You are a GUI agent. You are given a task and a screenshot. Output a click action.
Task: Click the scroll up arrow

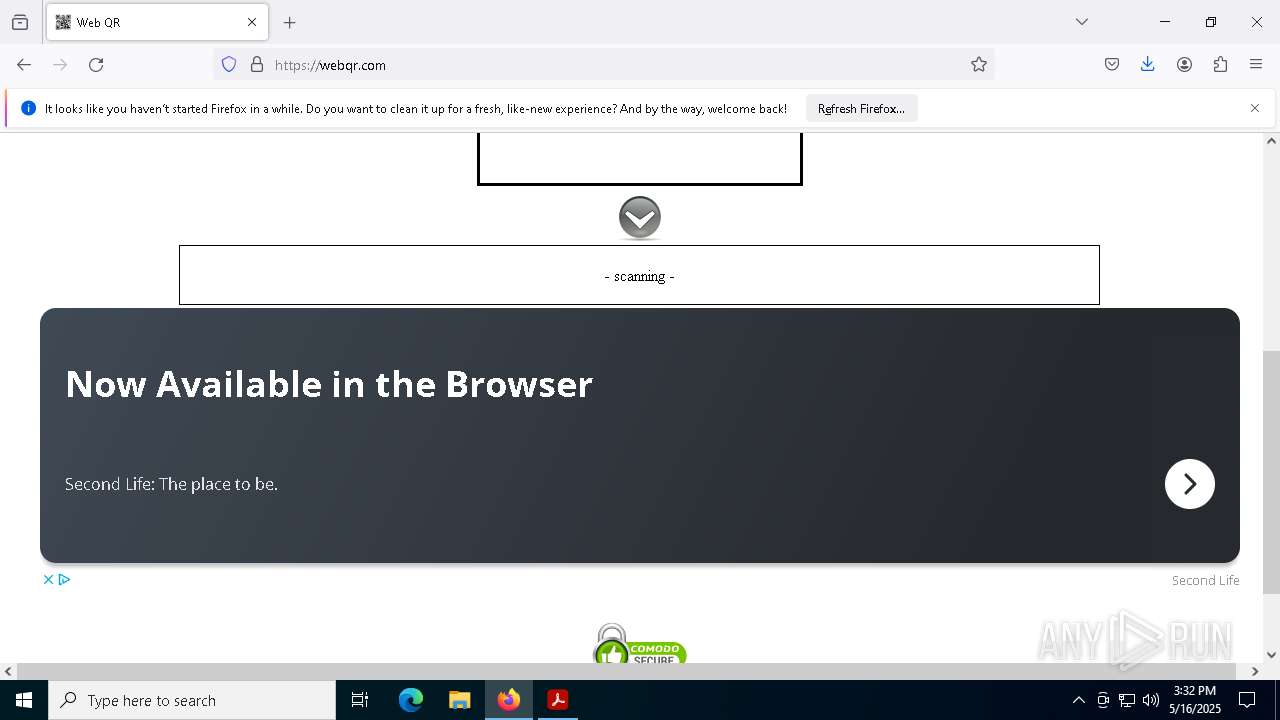[x=1271, y=141]
